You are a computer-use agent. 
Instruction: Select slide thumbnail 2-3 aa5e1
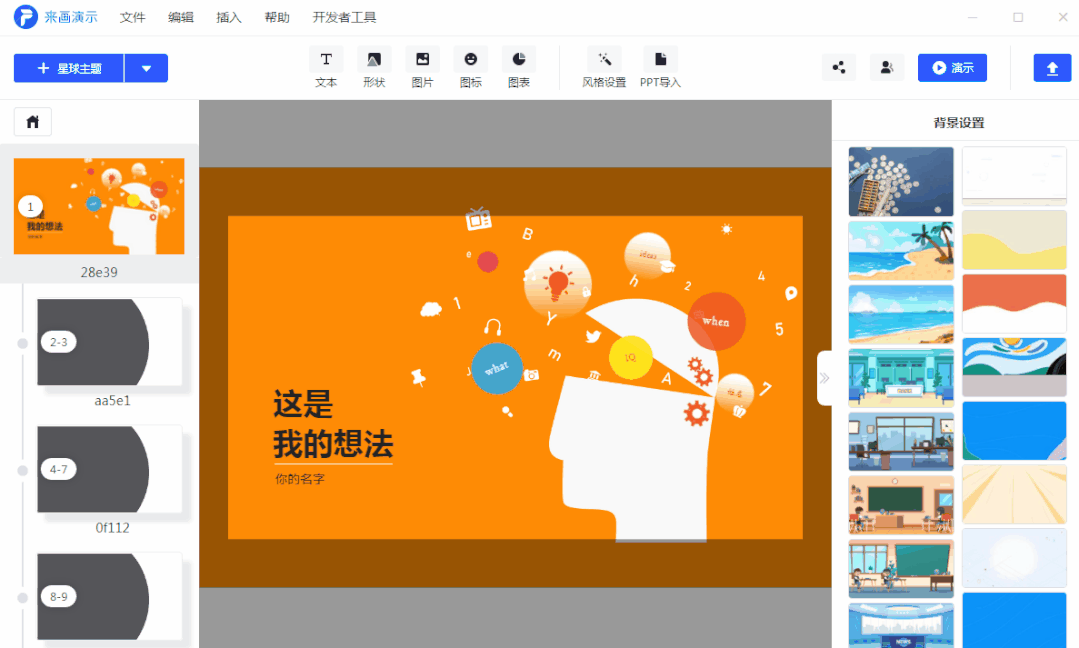109,342
